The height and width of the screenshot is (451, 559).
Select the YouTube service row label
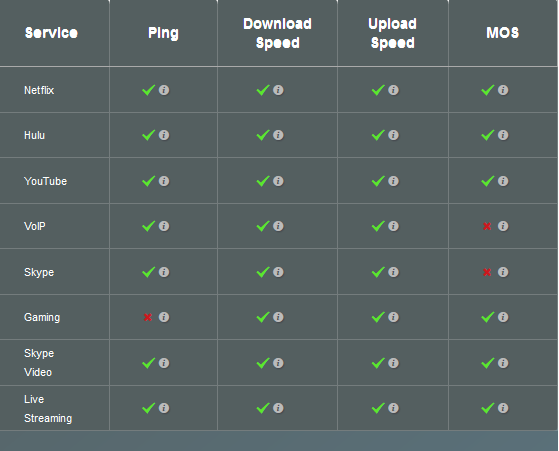point(45,181)
